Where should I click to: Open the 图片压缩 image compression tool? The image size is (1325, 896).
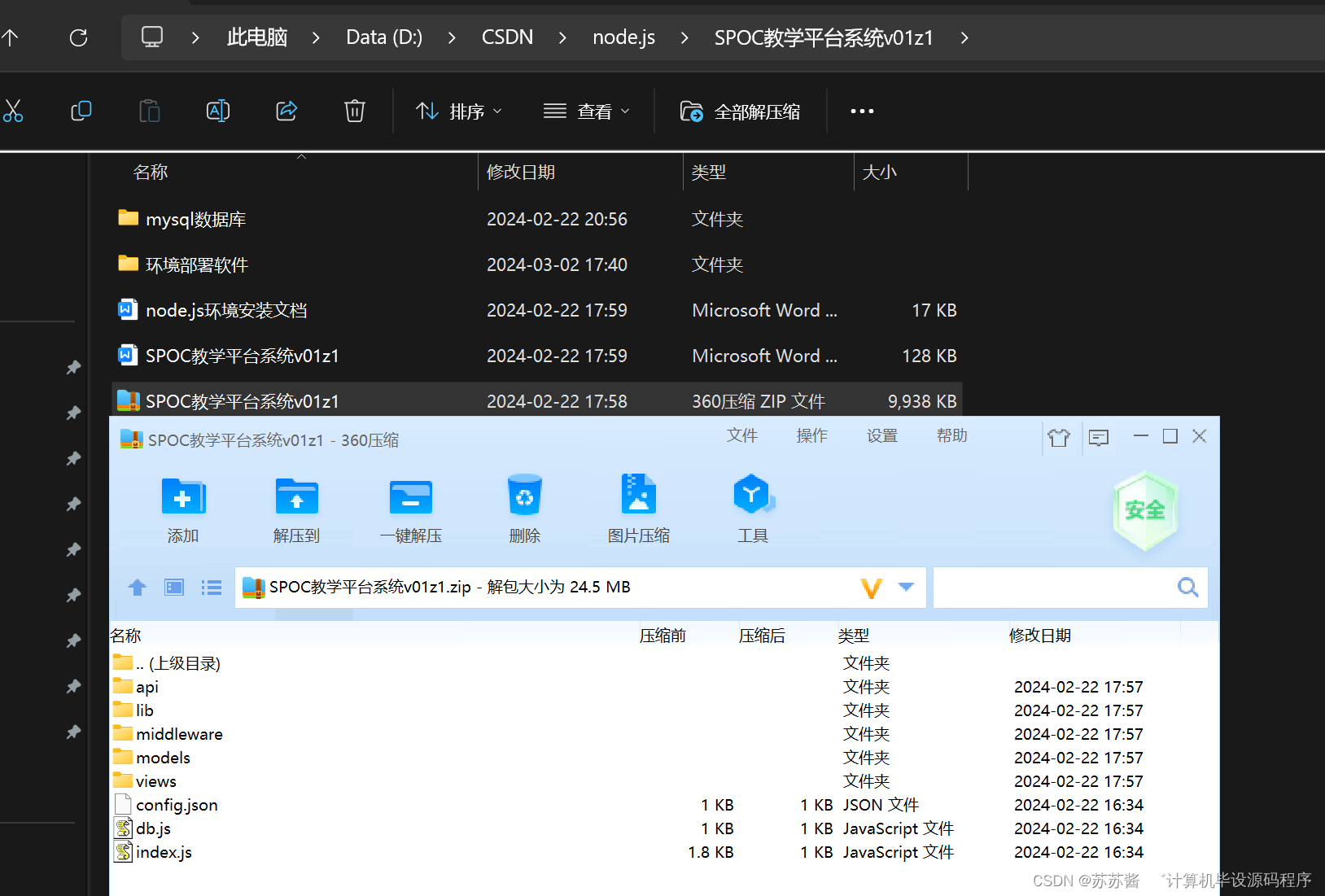[638, 507]
